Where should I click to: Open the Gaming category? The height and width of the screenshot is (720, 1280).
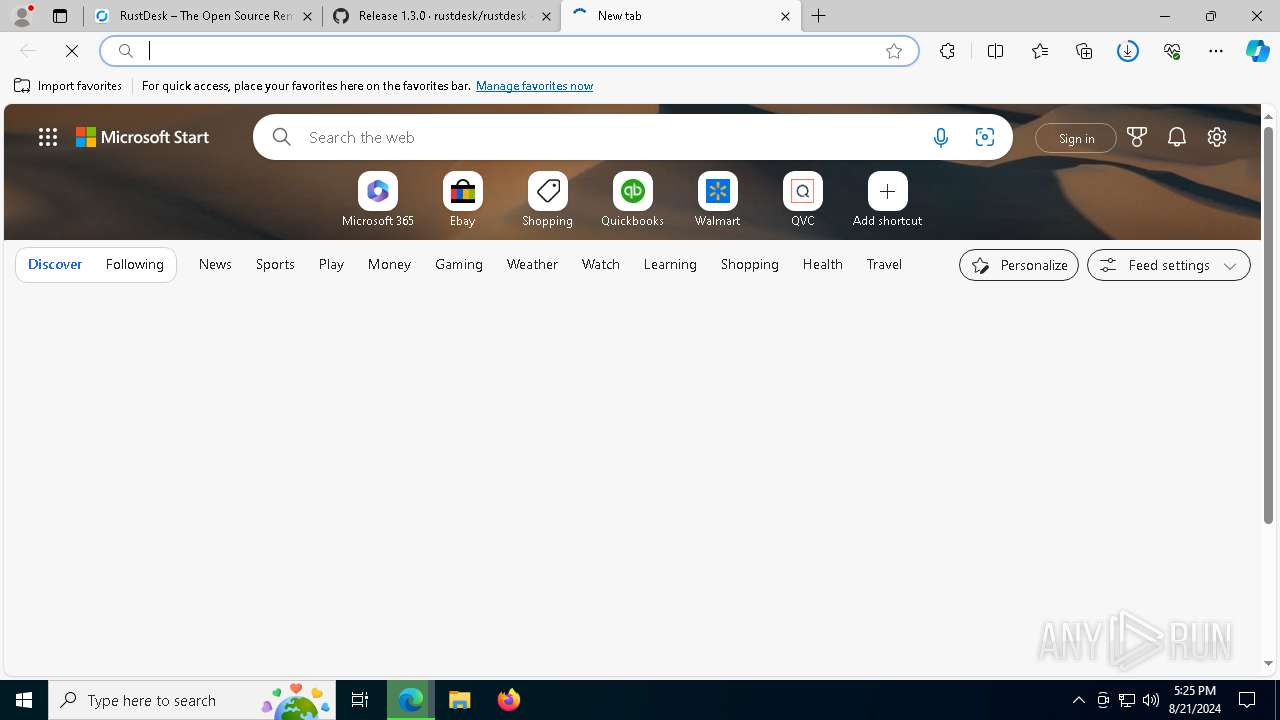tap(459, 264)
